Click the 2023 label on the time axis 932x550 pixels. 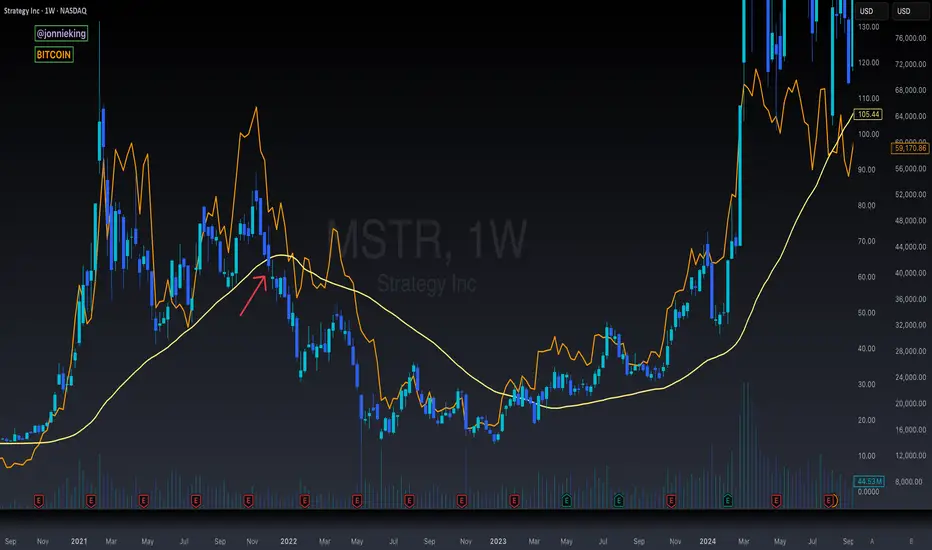tap(498, 541)
